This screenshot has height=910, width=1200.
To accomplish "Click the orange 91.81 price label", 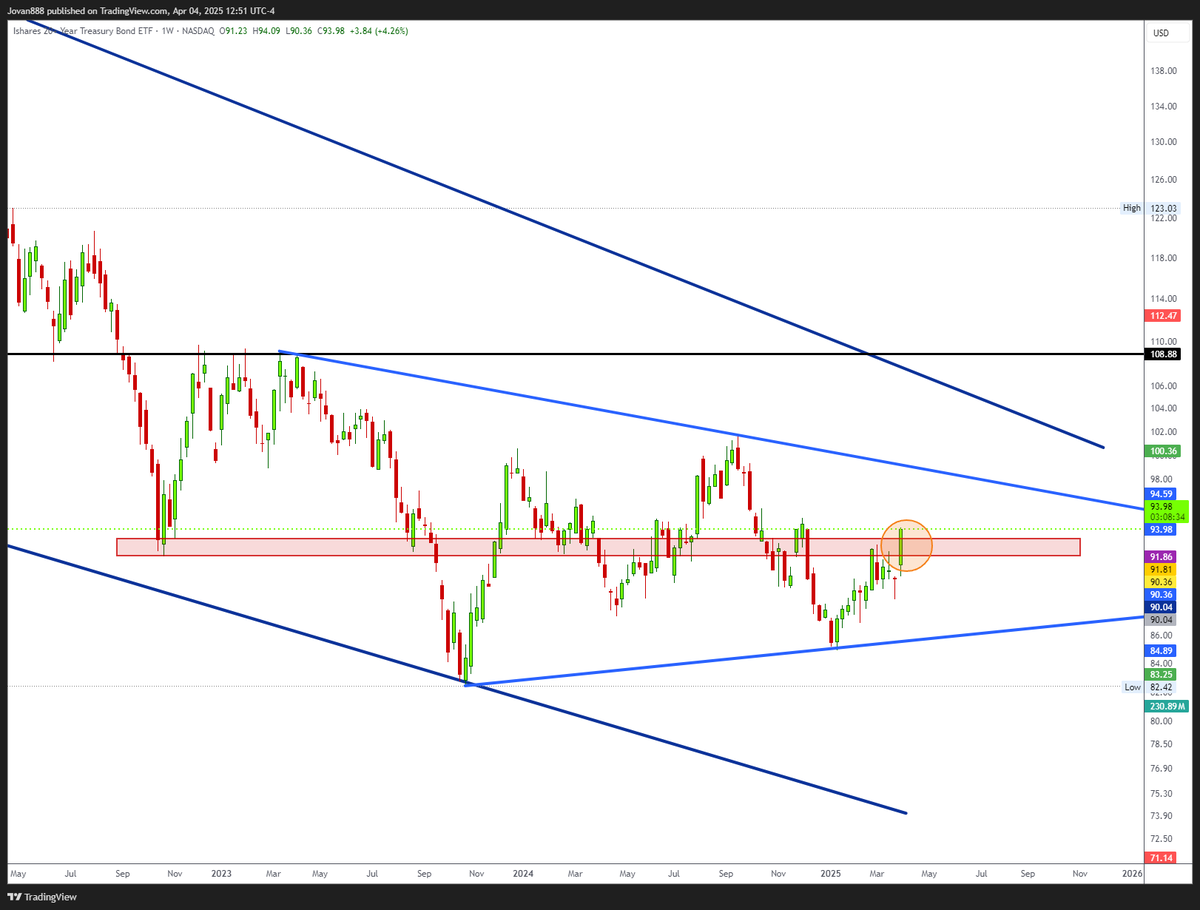I will coord(1160,569).
